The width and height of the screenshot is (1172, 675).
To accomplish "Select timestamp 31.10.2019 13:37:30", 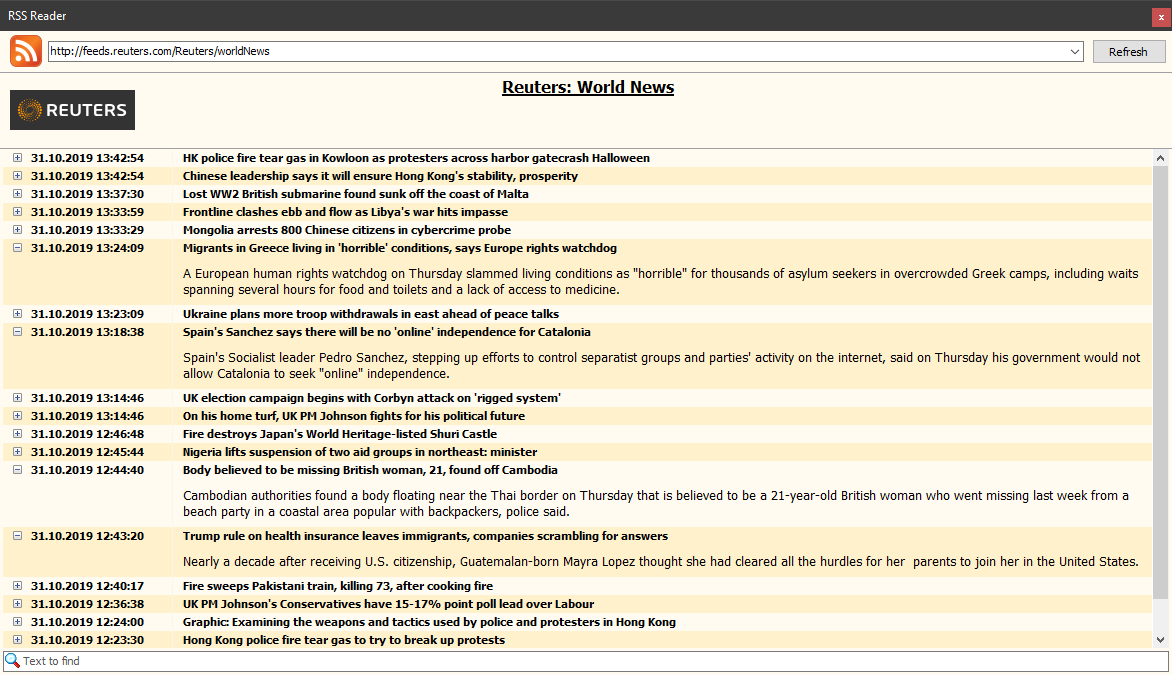I will [87, 194].
